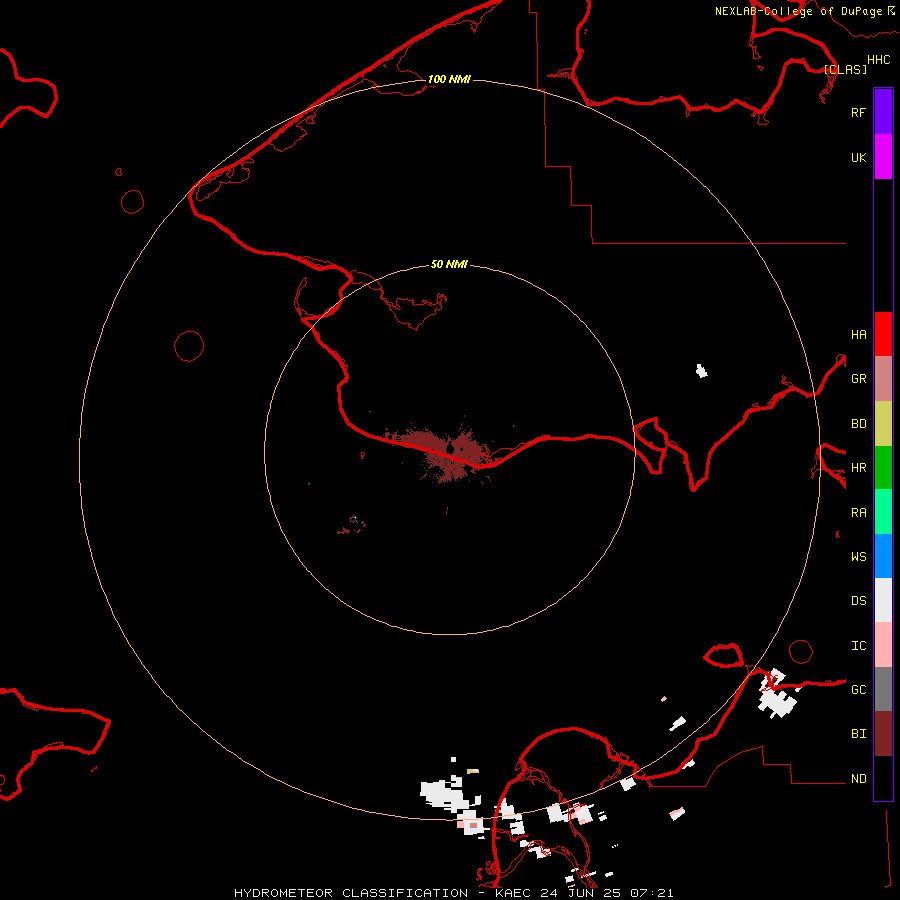Select the WS blue legend swatch
900x900 pixels.
click(883, 556)
